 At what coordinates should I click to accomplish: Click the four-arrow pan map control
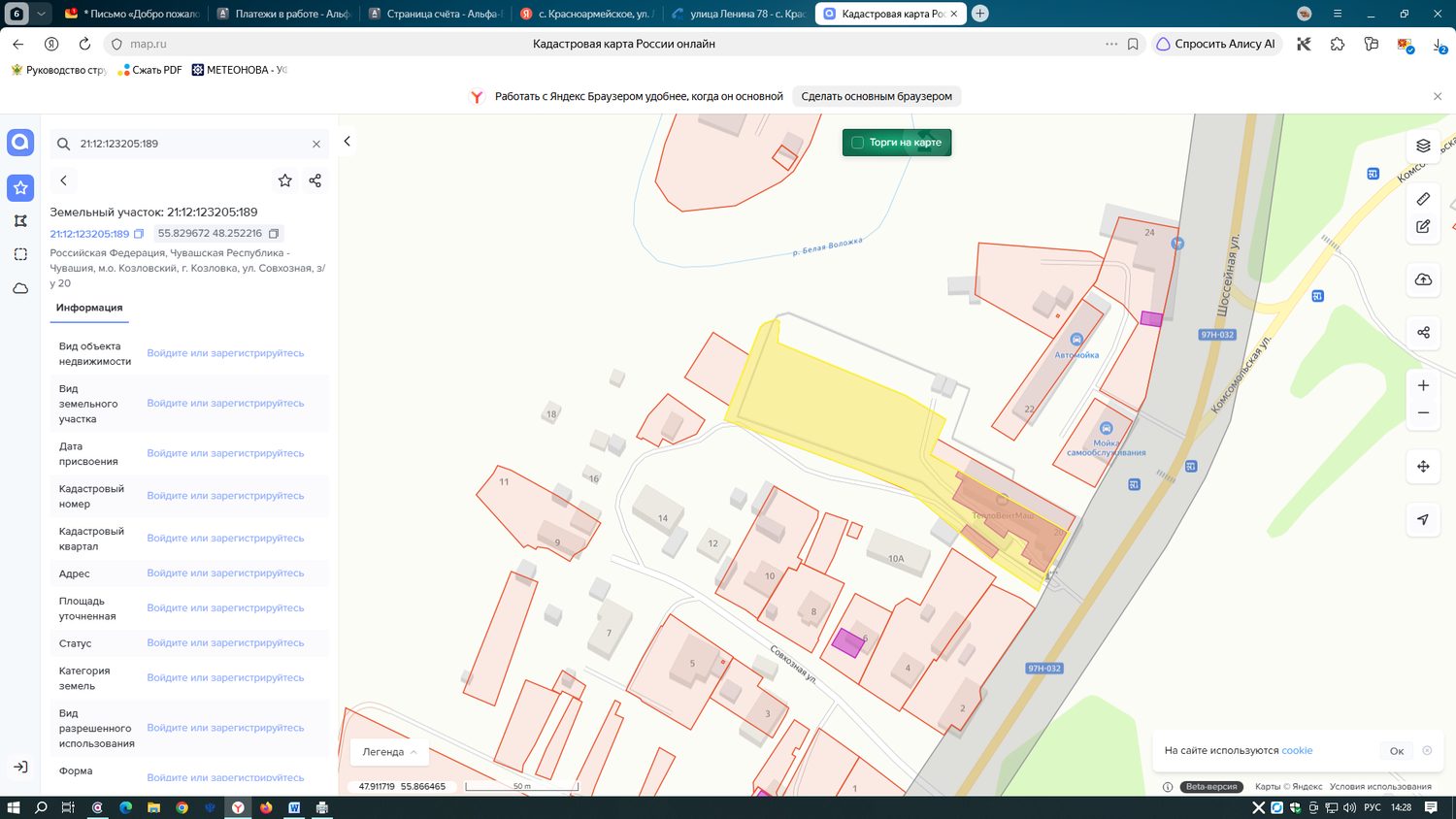pos(1423,467)
